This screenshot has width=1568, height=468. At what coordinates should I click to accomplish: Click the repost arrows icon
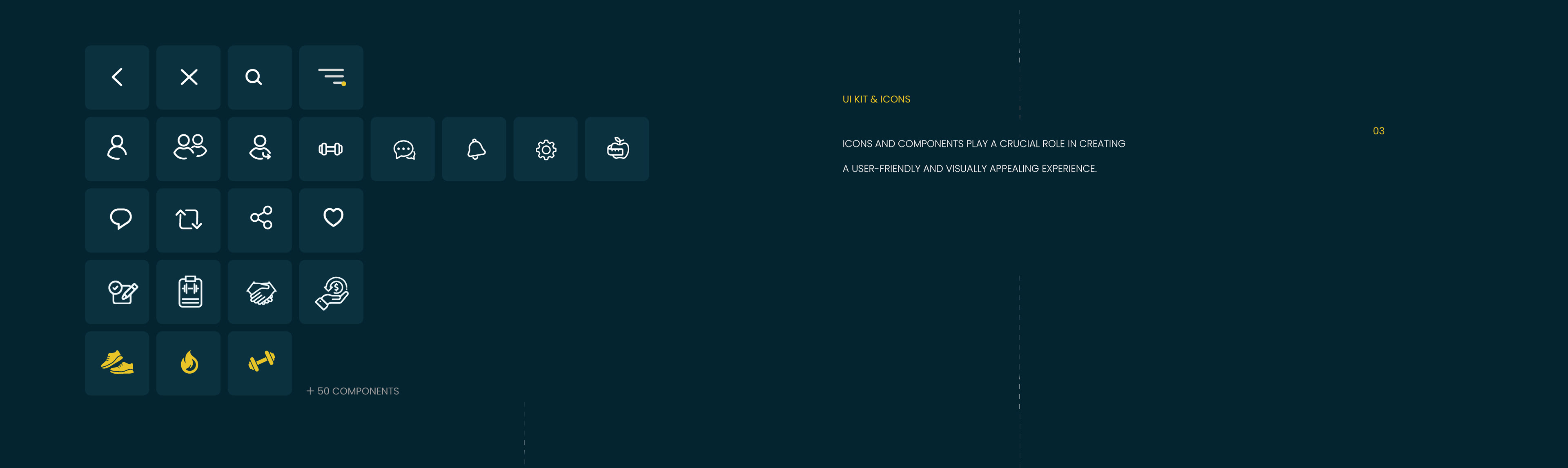[x=189, y=220]
